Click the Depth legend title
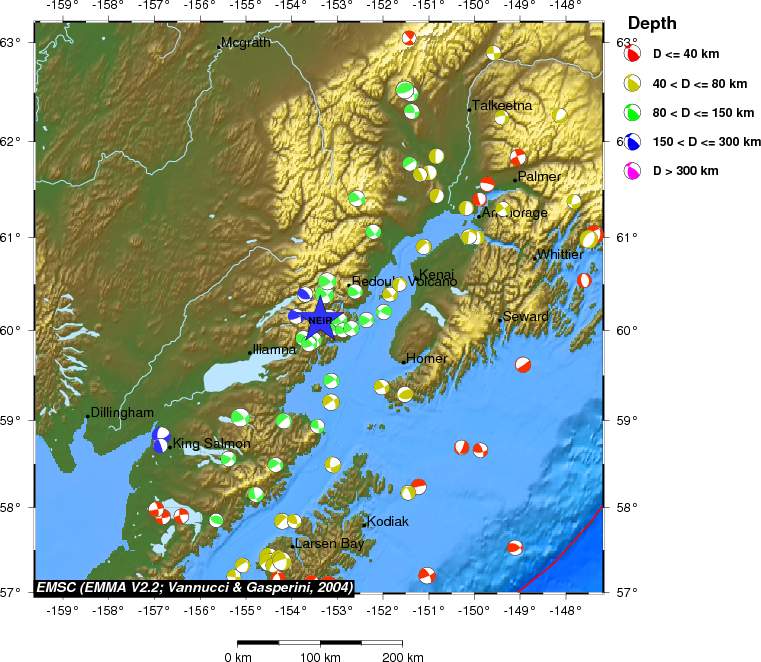This screenshot has height=662, width=761. coord(651,23)
